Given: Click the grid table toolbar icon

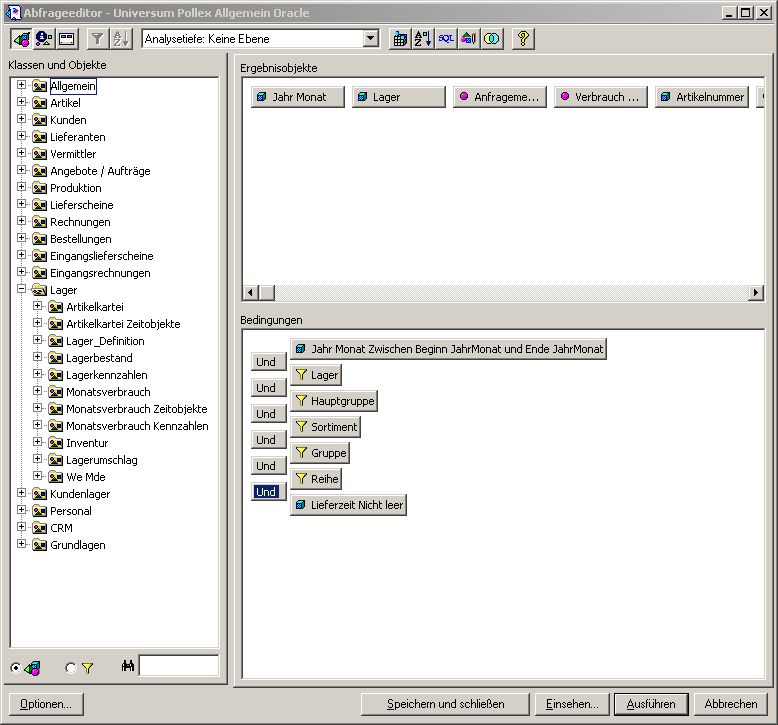Looking at the screenshot, I should 400,39.
